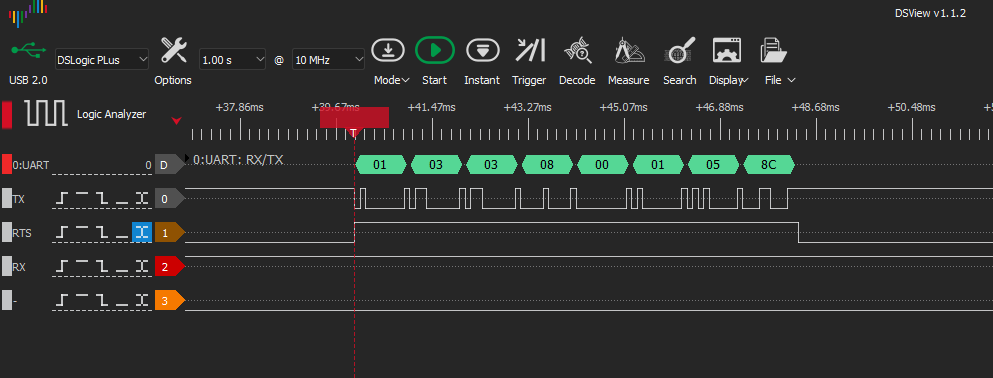
Task: Open the File menu icon
Action: pyautogui.click(x=773, y=50)
